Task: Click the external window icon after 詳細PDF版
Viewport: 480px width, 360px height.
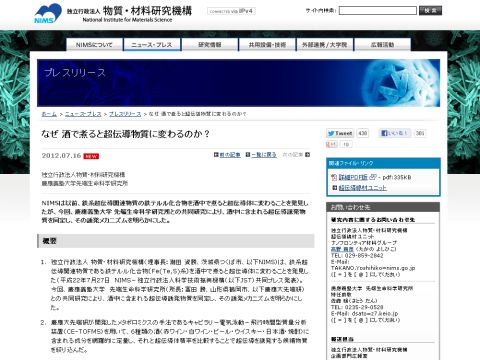Action: pyautogui.click(x=373, y=177)
